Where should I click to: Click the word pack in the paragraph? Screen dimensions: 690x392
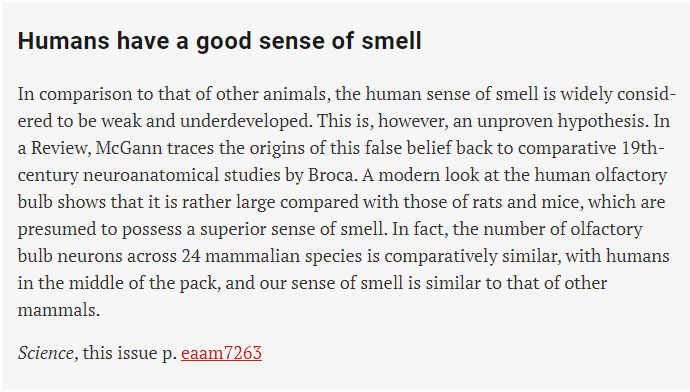click(x=197, y=283)
